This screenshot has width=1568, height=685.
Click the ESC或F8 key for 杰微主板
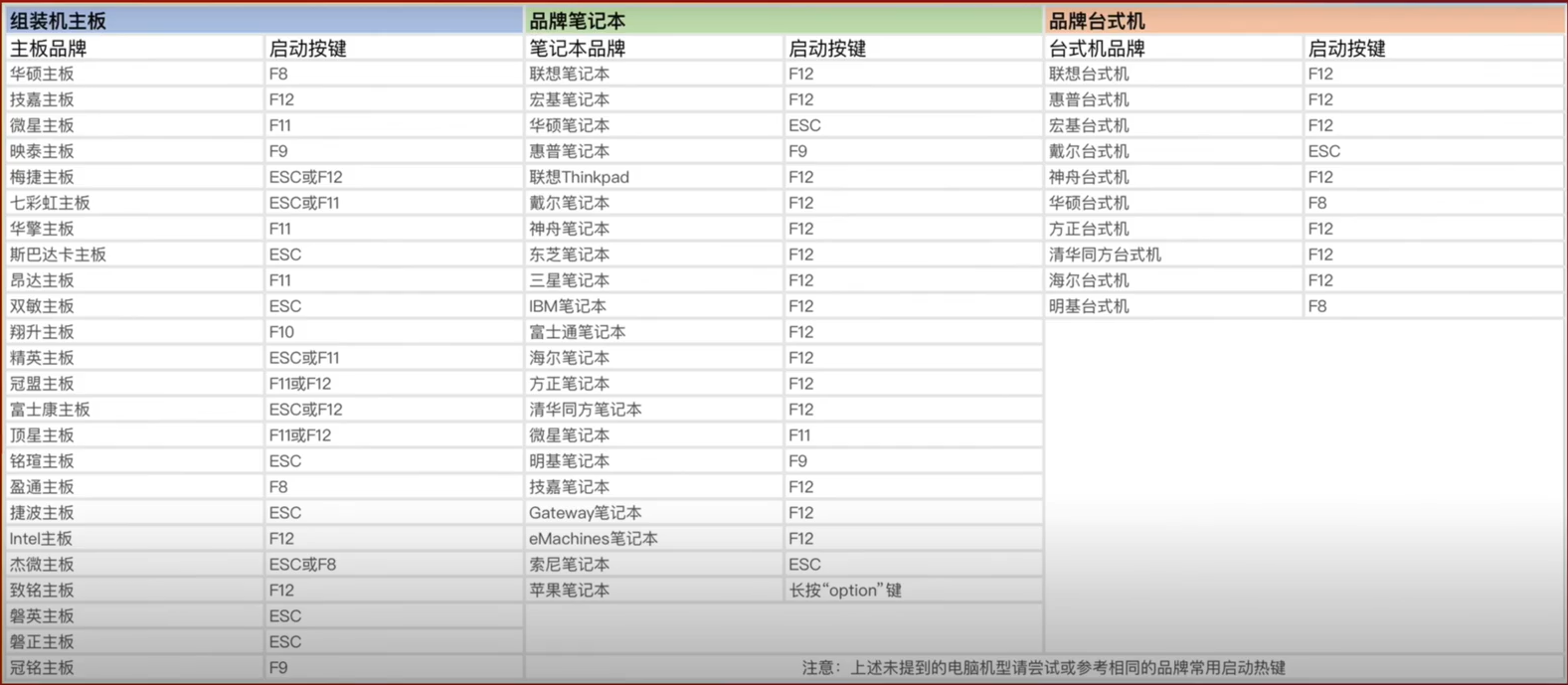[302, 565]
